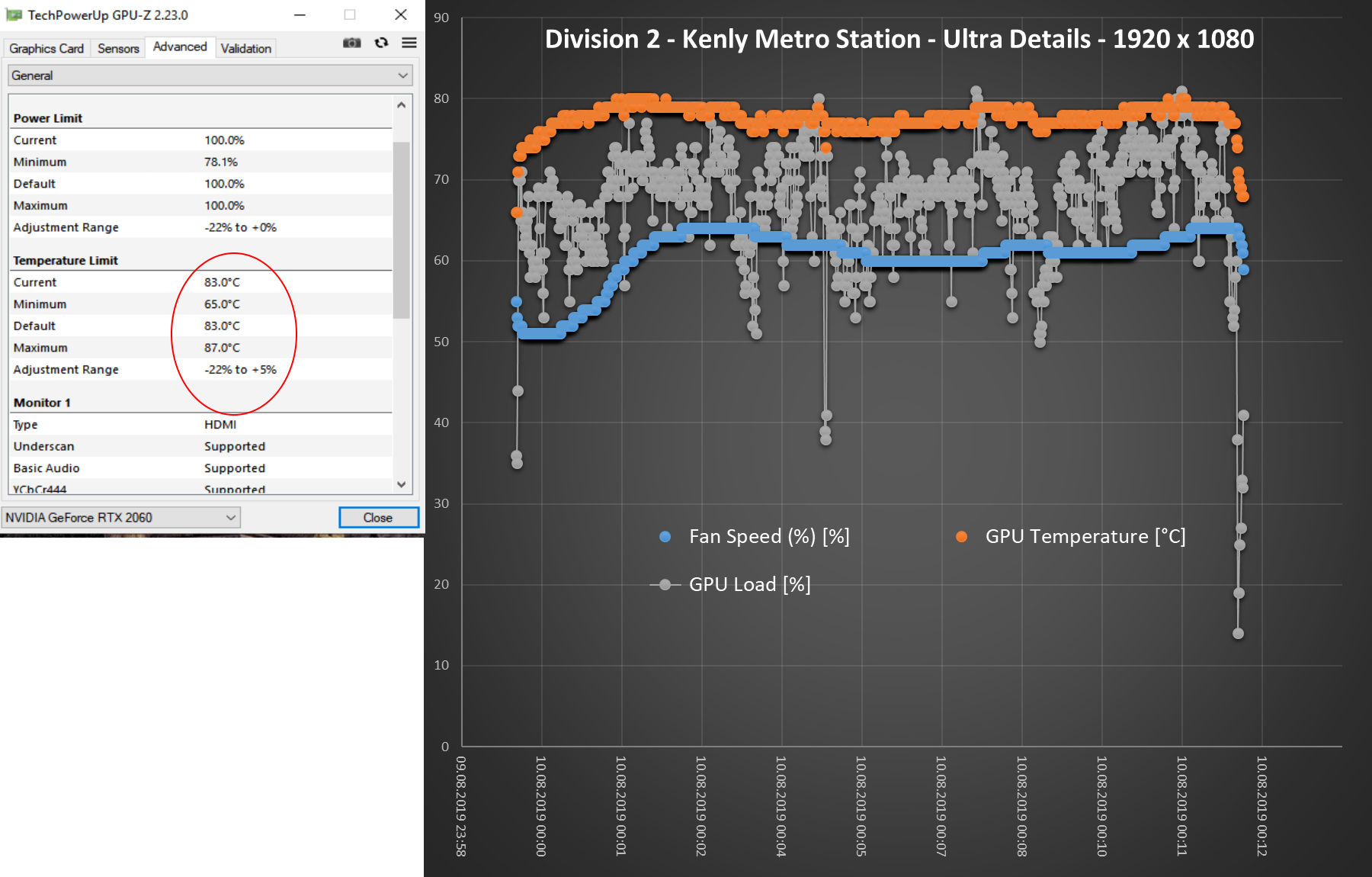The image size is (1372, 877).
Task: Open the General category dropdown
Action: tap(210, 75)
